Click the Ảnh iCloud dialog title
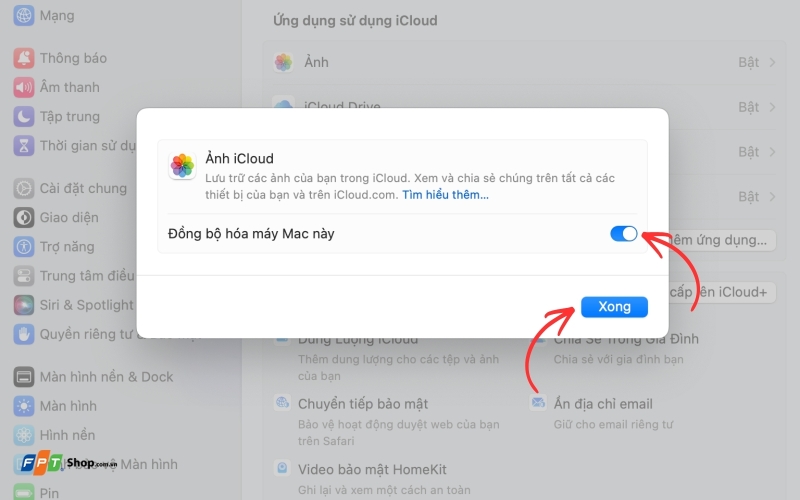 pos(239,159)
